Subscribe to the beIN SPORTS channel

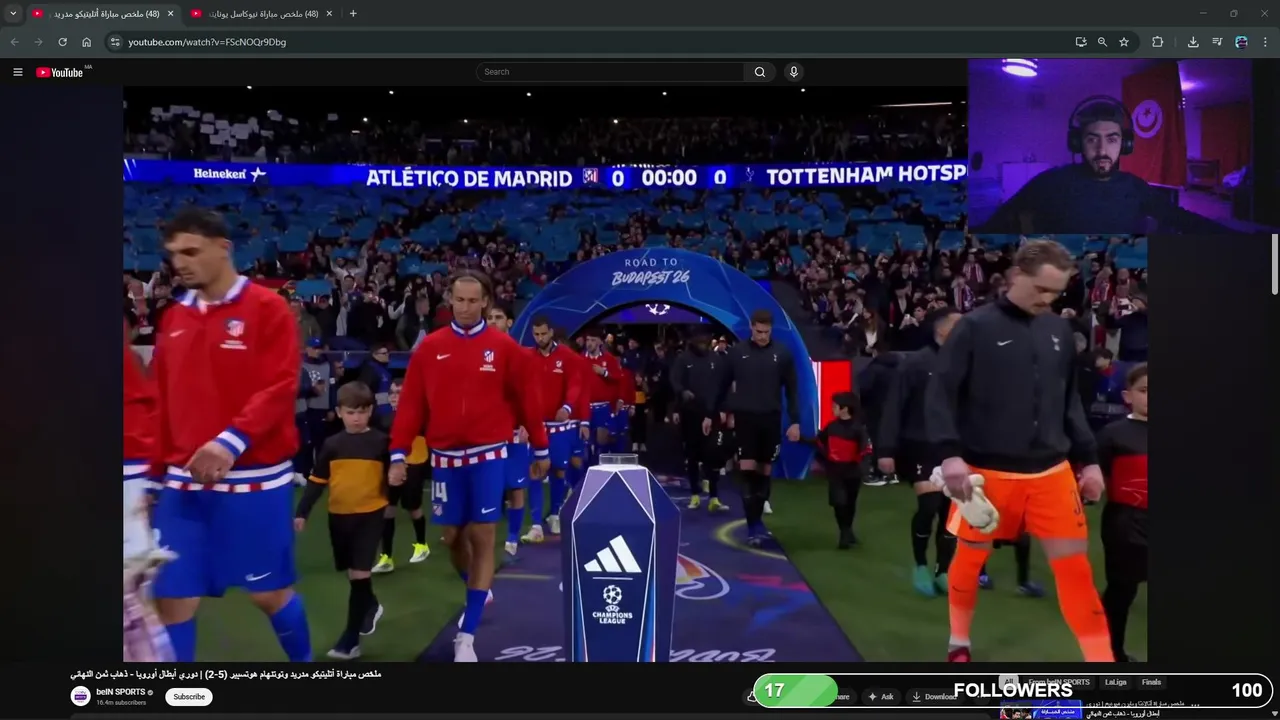(x=189, y=697)
